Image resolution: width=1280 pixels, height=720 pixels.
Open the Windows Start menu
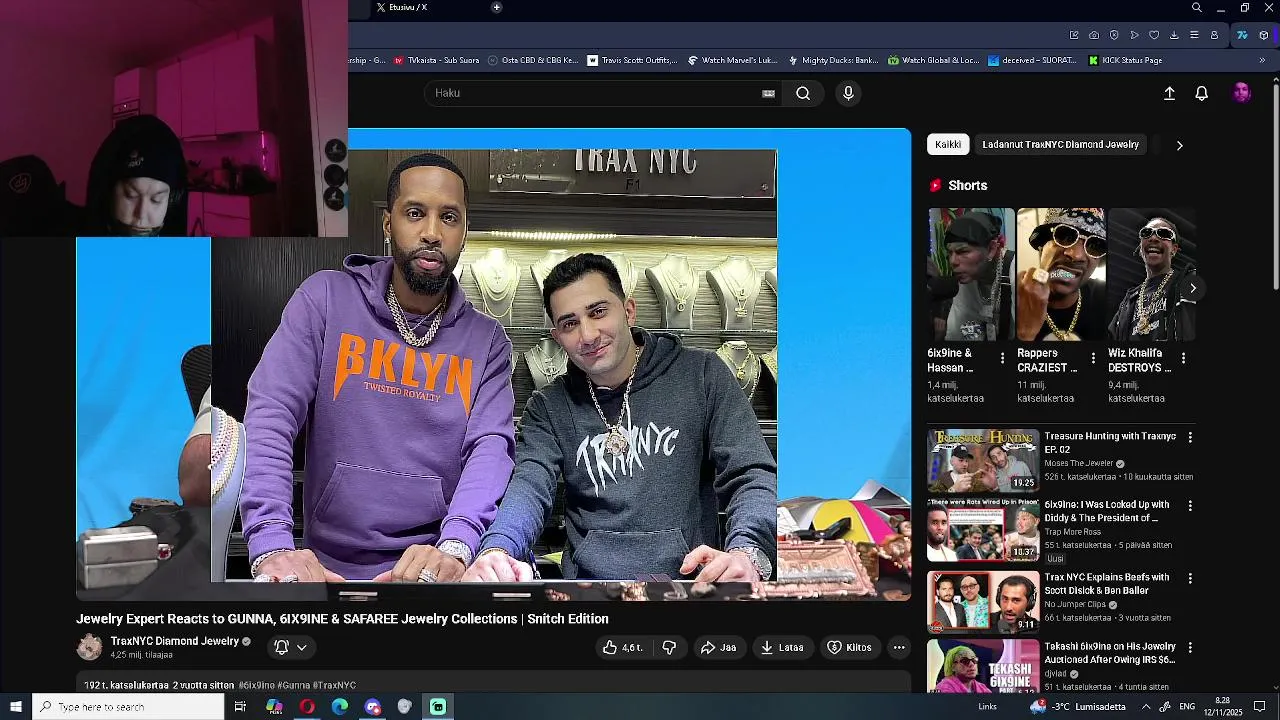[x=16, y=707]
